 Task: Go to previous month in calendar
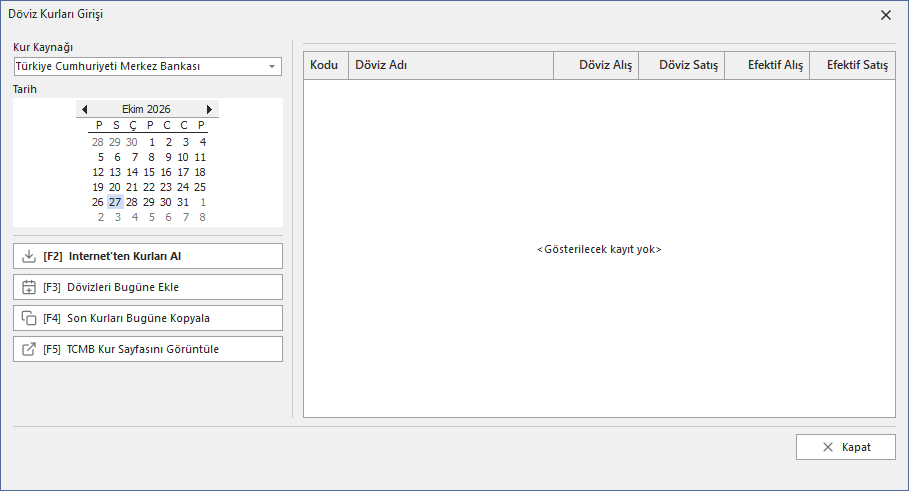click(x=85, y=109)
